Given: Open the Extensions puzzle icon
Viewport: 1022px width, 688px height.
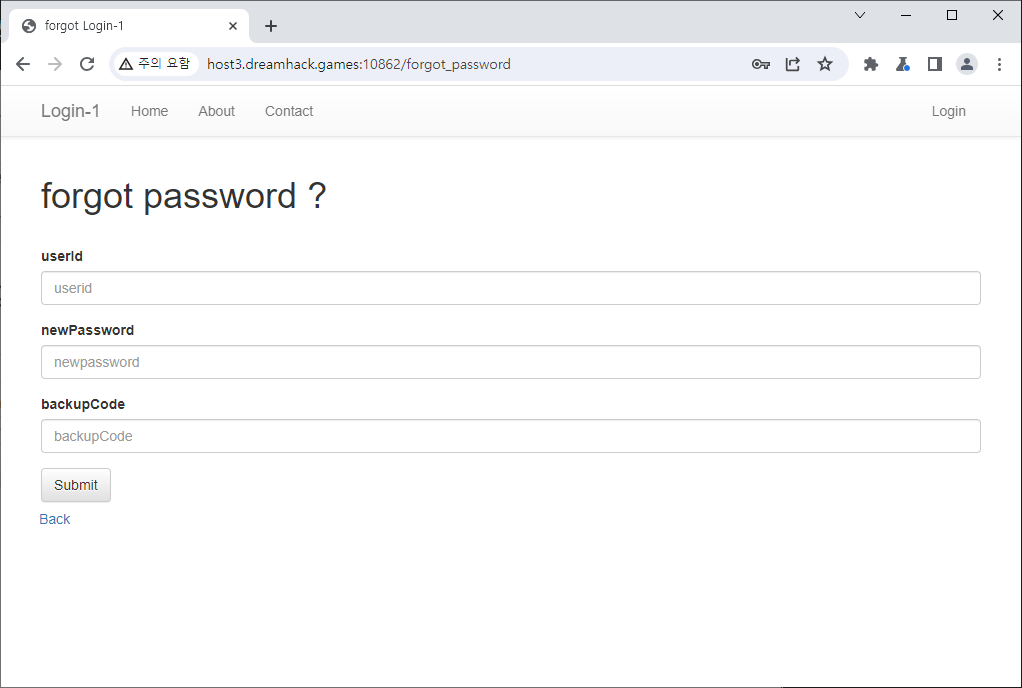Looking at the screenshot, I should click(871, 64).
